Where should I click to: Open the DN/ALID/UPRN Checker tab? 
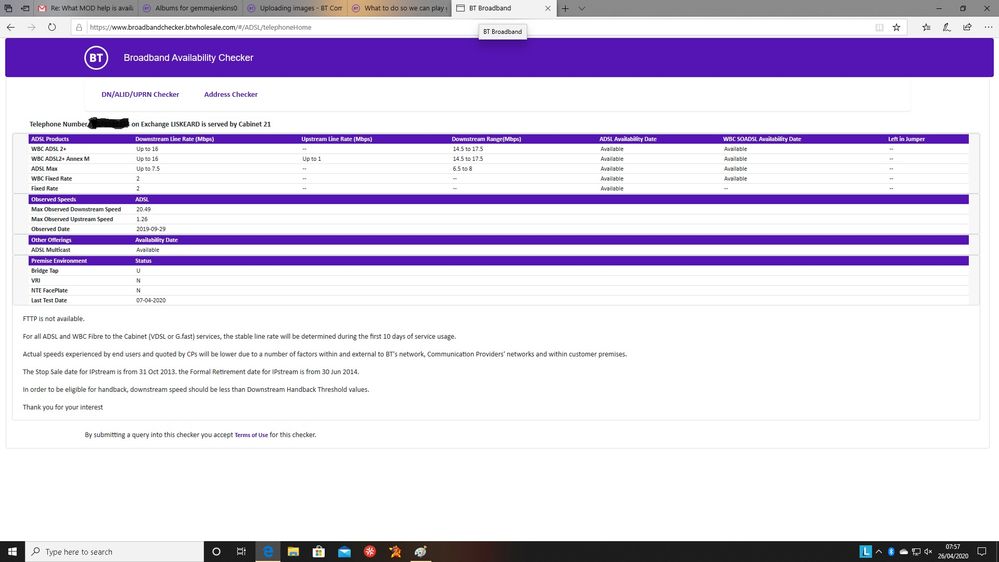tap(140, 94)
